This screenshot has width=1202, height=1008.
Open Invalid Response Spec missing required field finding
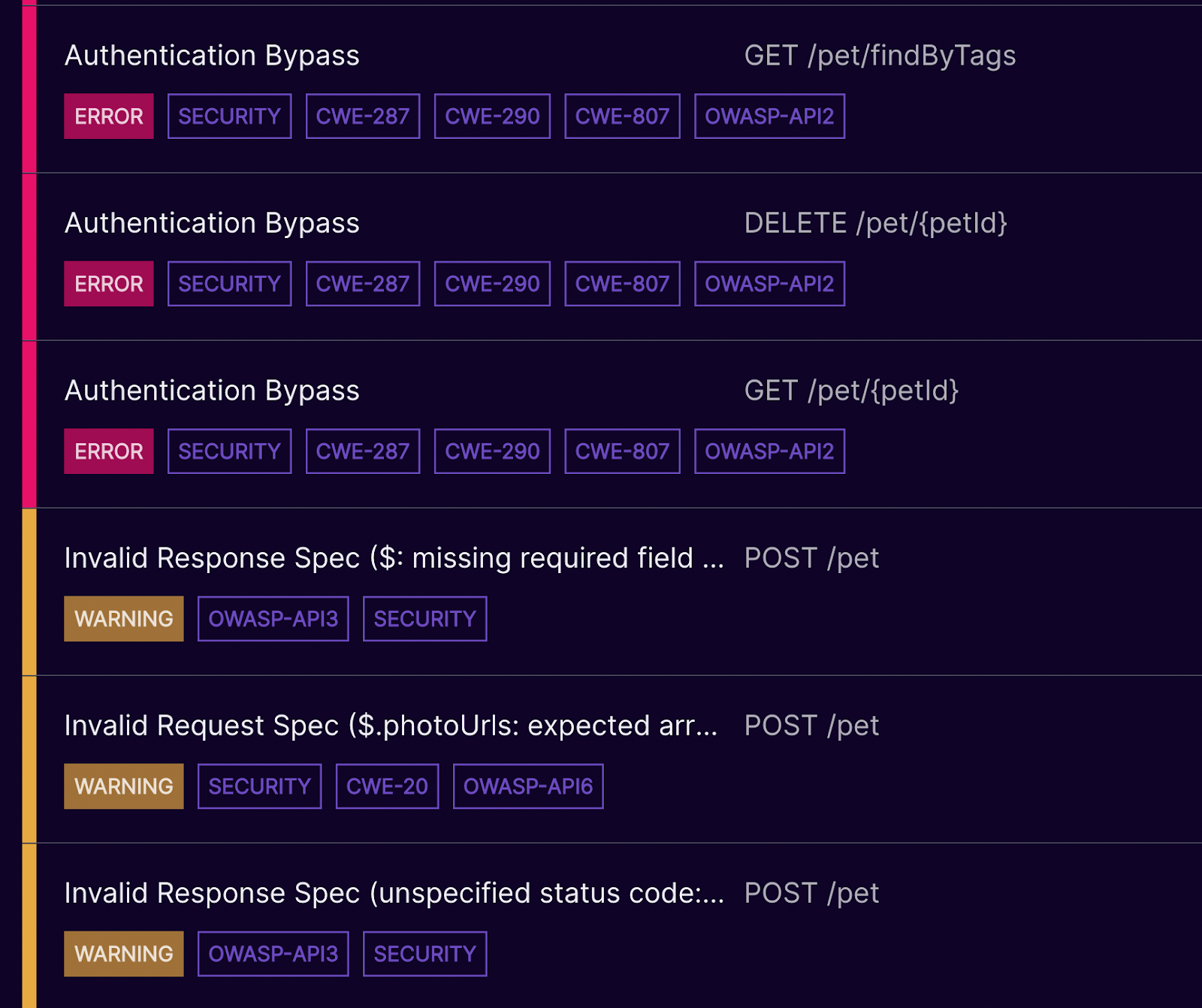tap(394, 558)
